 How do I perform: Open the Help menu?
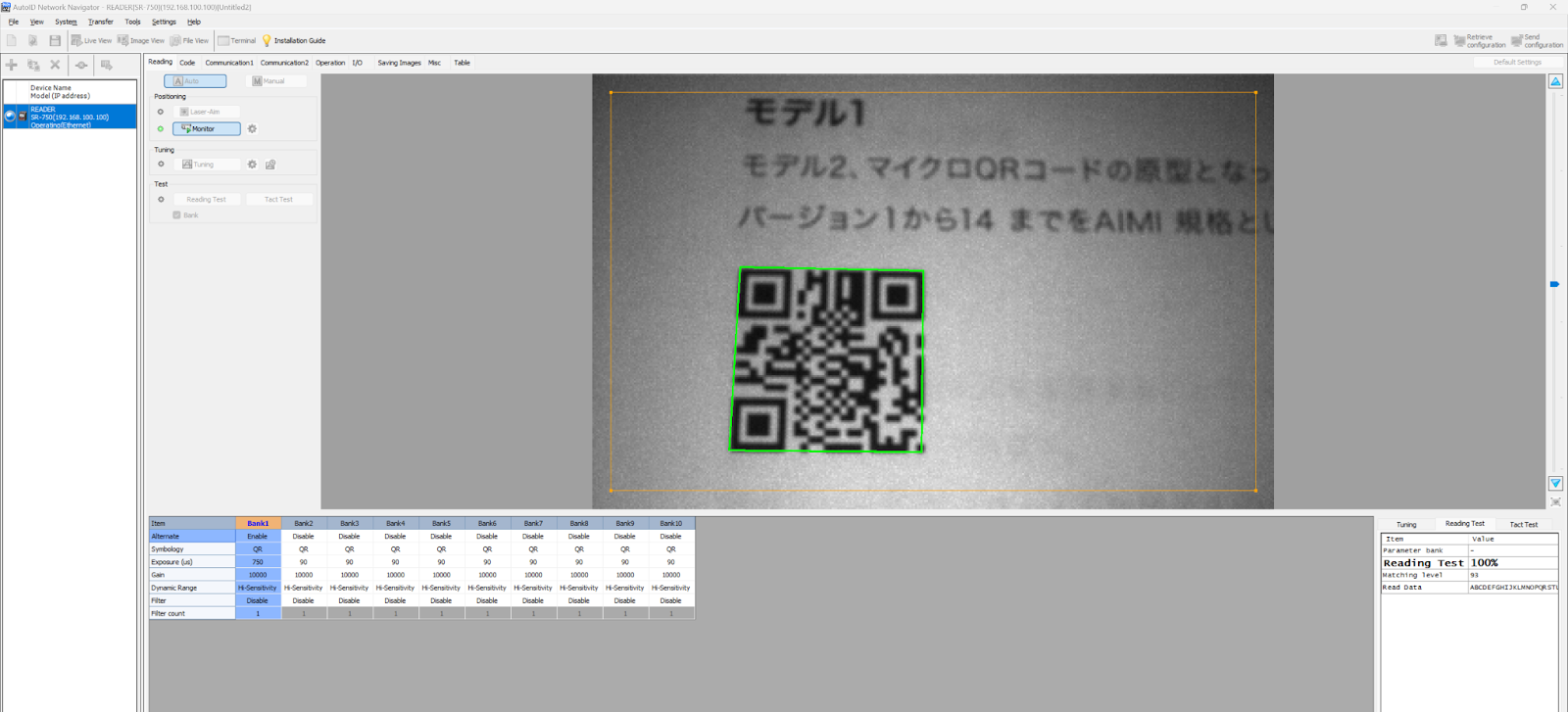(194, 22)
